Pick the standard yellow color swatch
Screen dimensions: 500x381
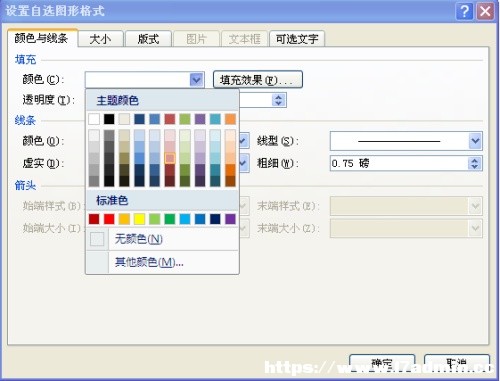[139, 219]
